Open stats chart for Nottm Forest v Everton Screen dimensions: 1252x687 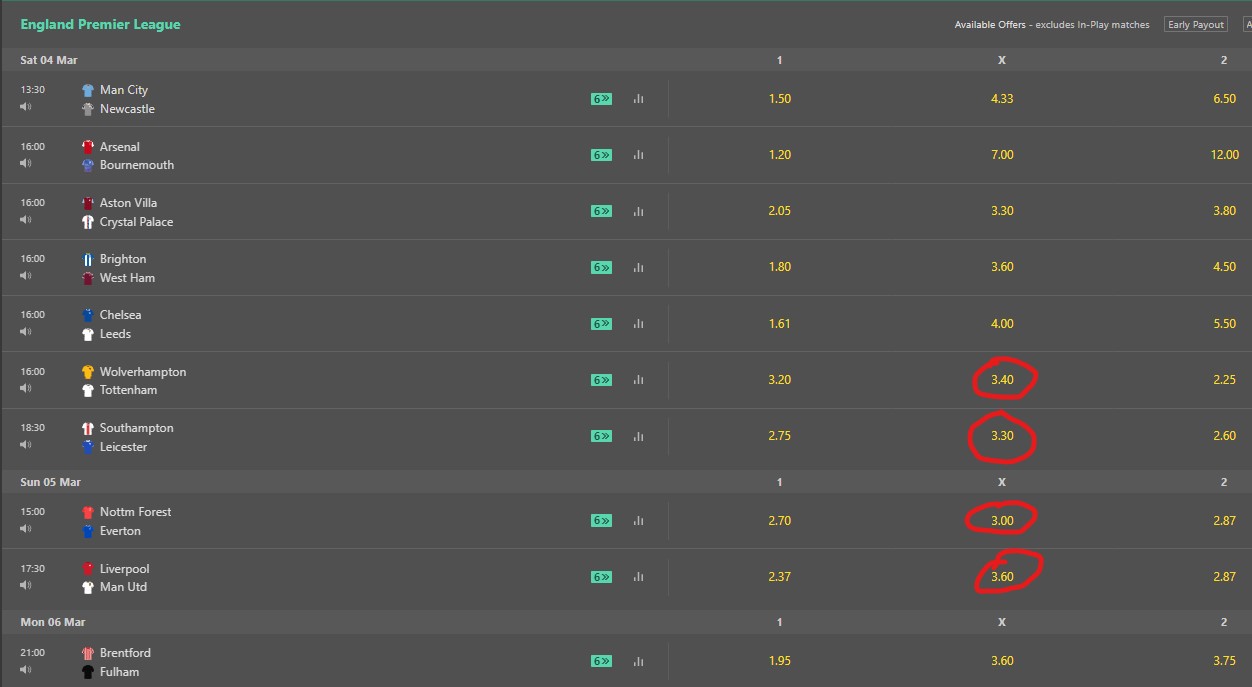pyautogui.click(x=638, y=520)
